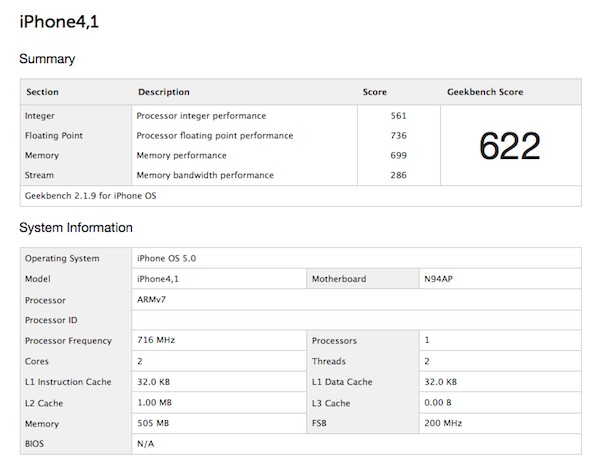Viewport: 600px width, 465px height.
Task: Click the Description column header
Action: [x=164, y=92]
